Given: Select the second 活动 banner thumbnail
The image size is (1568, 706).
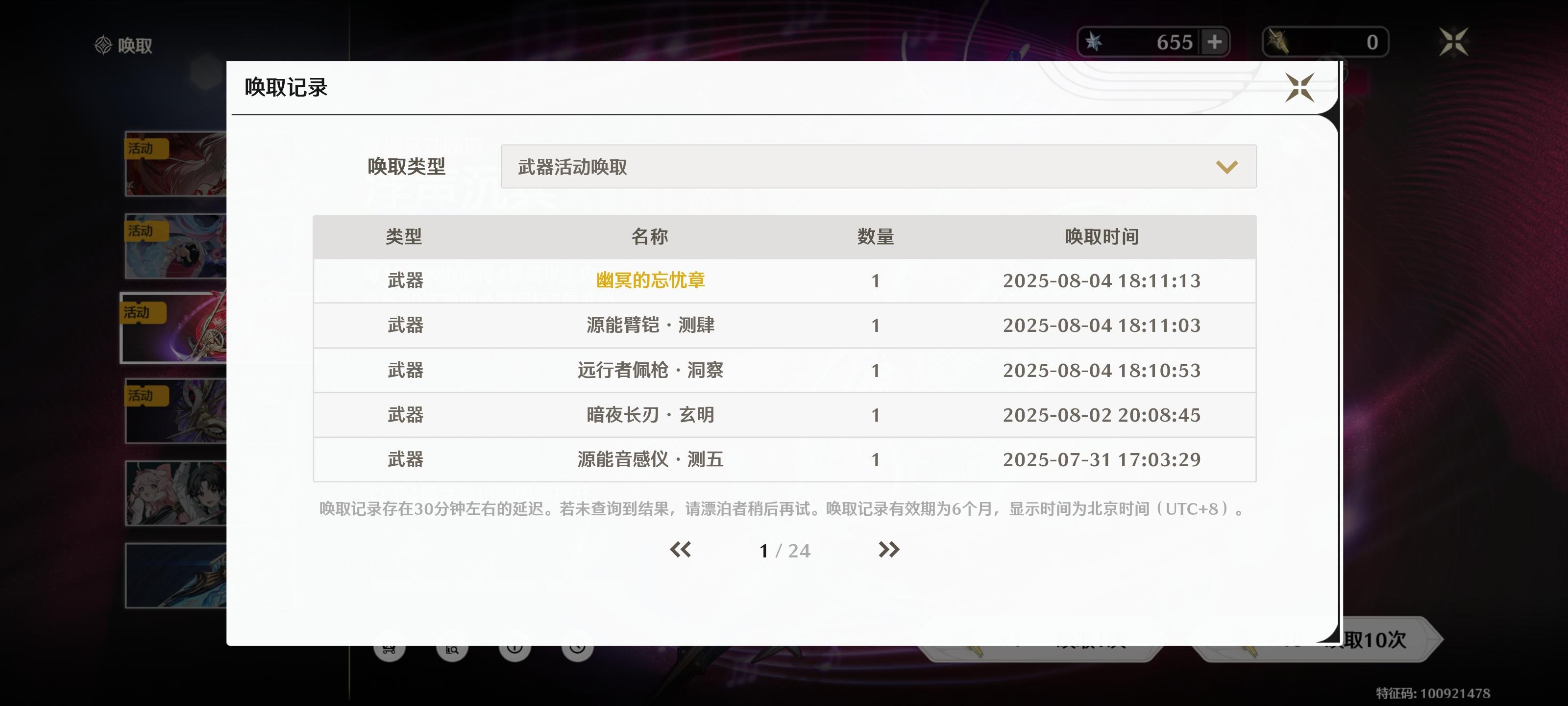Looking at the screenshot, I should 175,246.
